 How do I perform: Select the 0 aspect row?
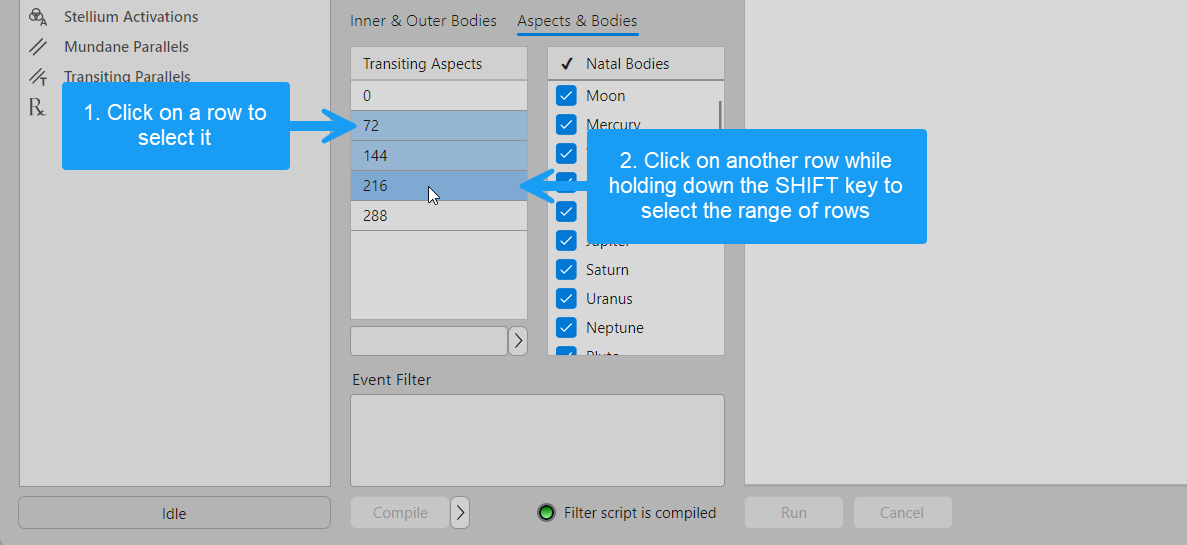pyautogui.click(x=439, y=96)
